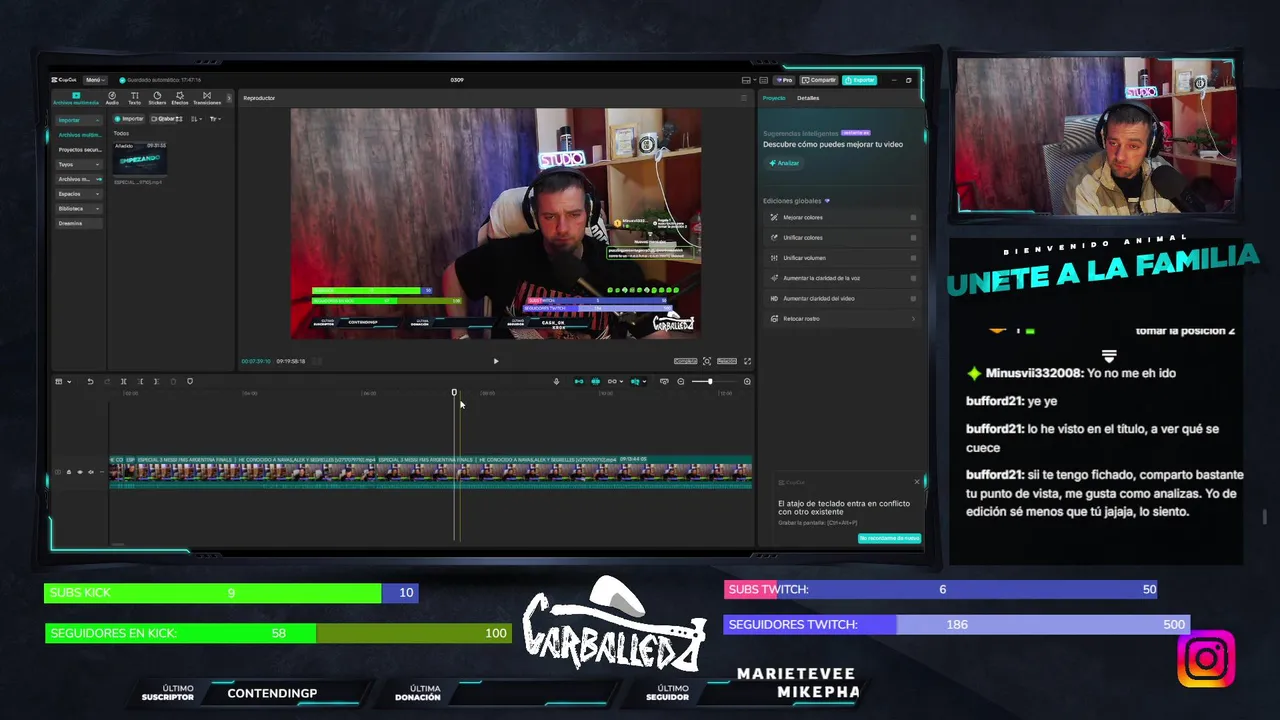This screenshot has width=1280, height=720.
Task: Click the player options menu icon beside Reproductor
Action: coord(743,98)
